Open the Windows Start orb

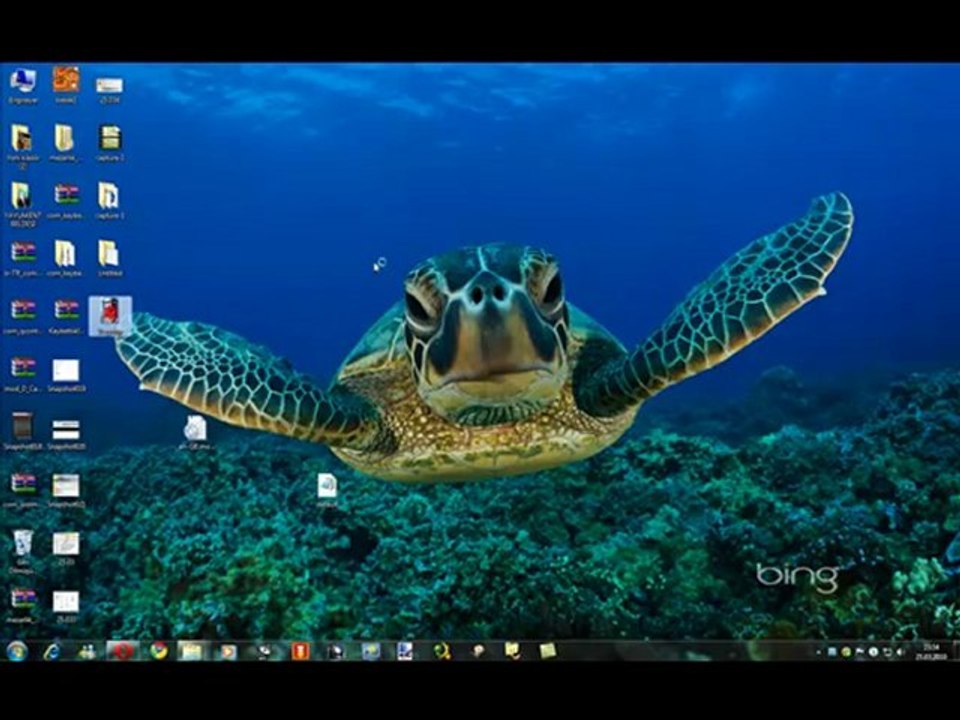(x=17, y=651)
